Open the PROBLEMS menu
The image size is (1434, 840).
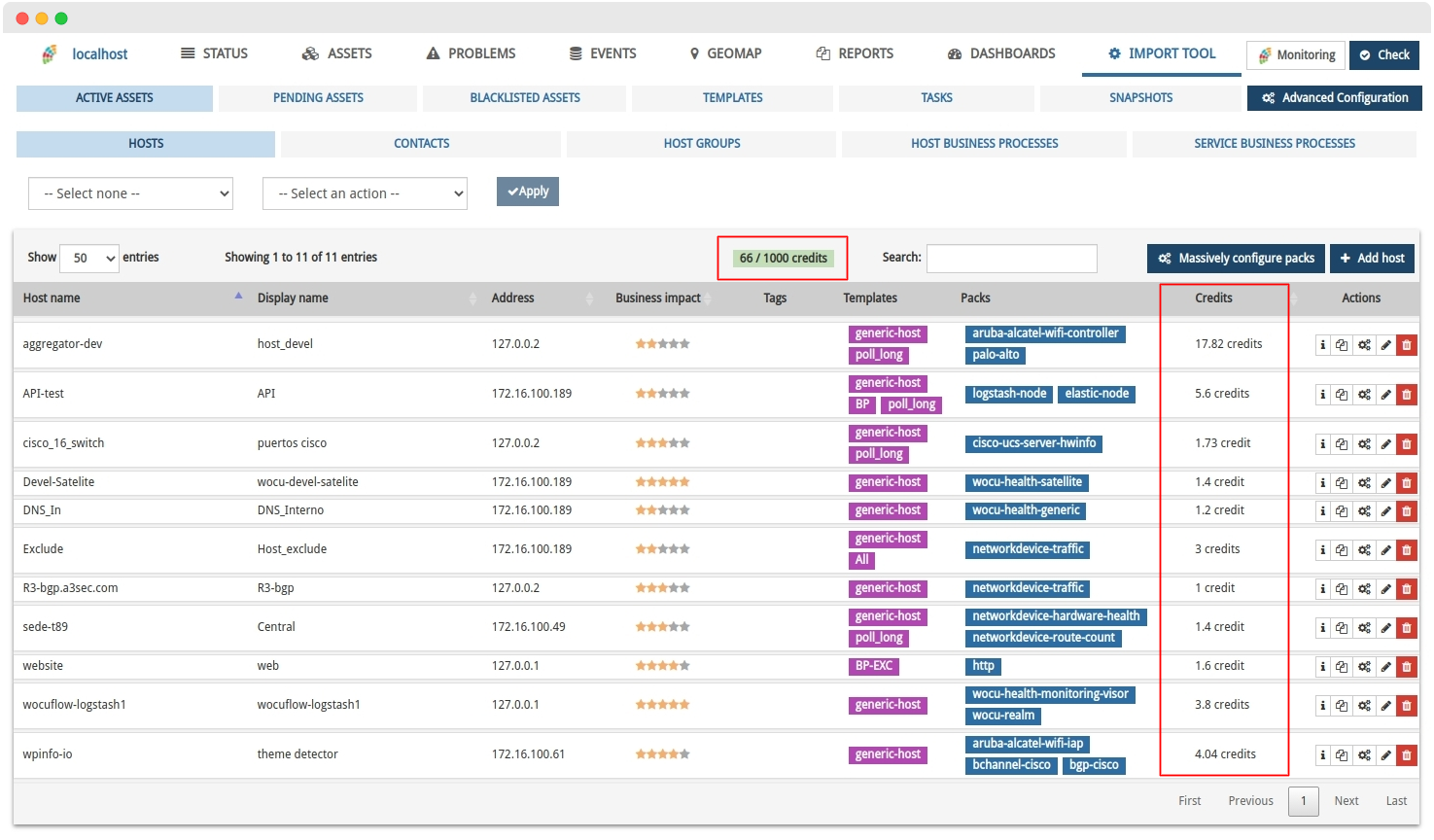[x=472, y=53]
